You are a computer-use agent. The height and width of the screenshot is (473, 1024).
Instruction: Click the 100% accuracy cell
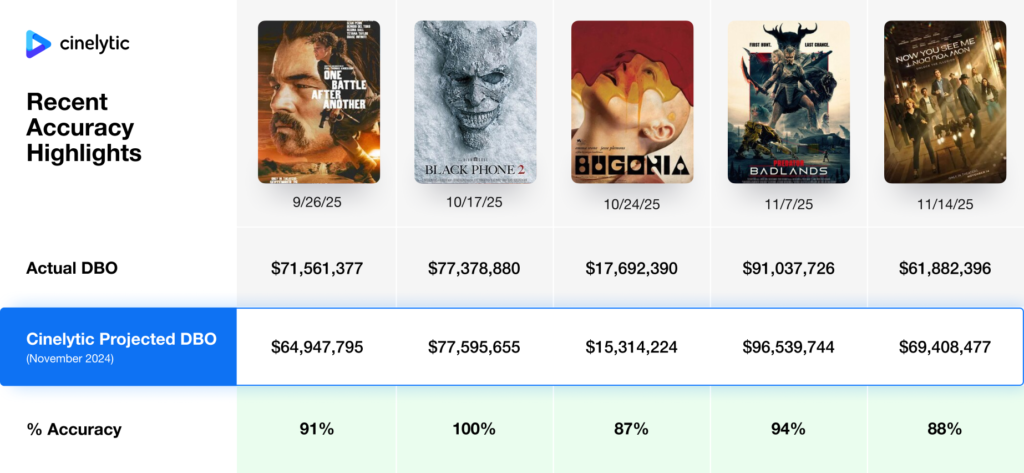coord(474,429)
